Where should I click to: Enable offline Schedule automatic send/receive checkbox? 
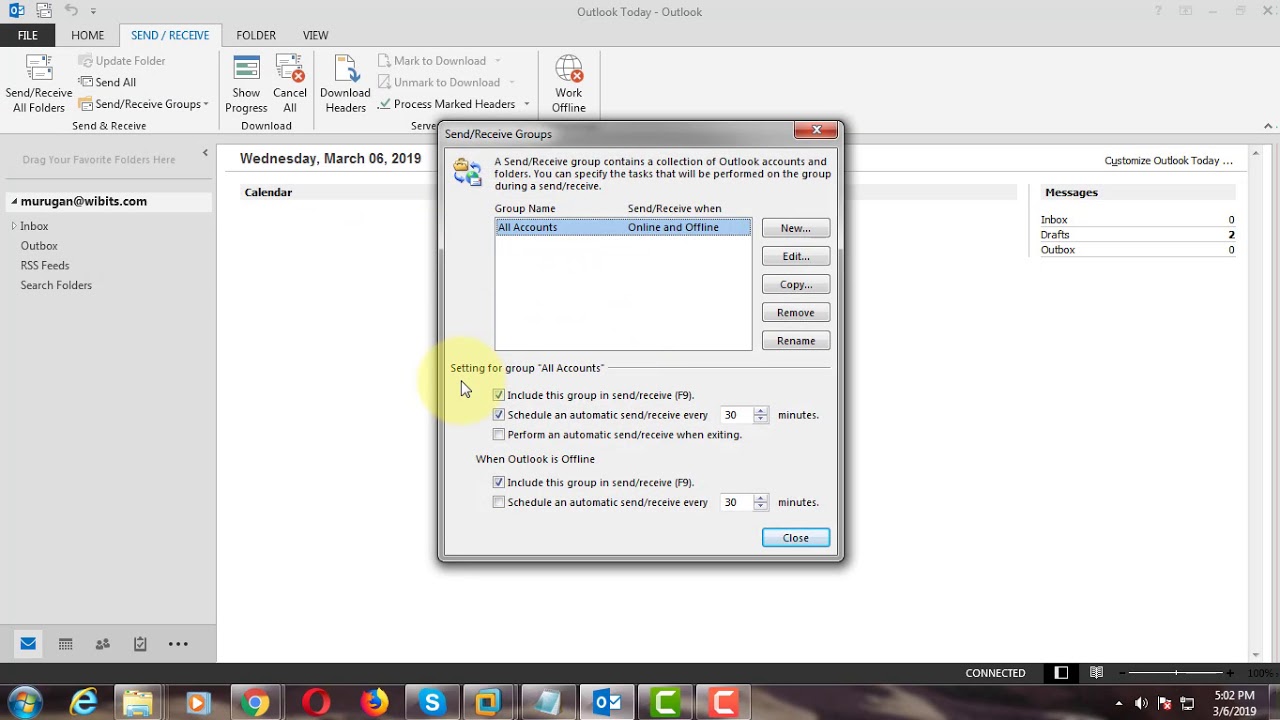(x=499, y=502)
